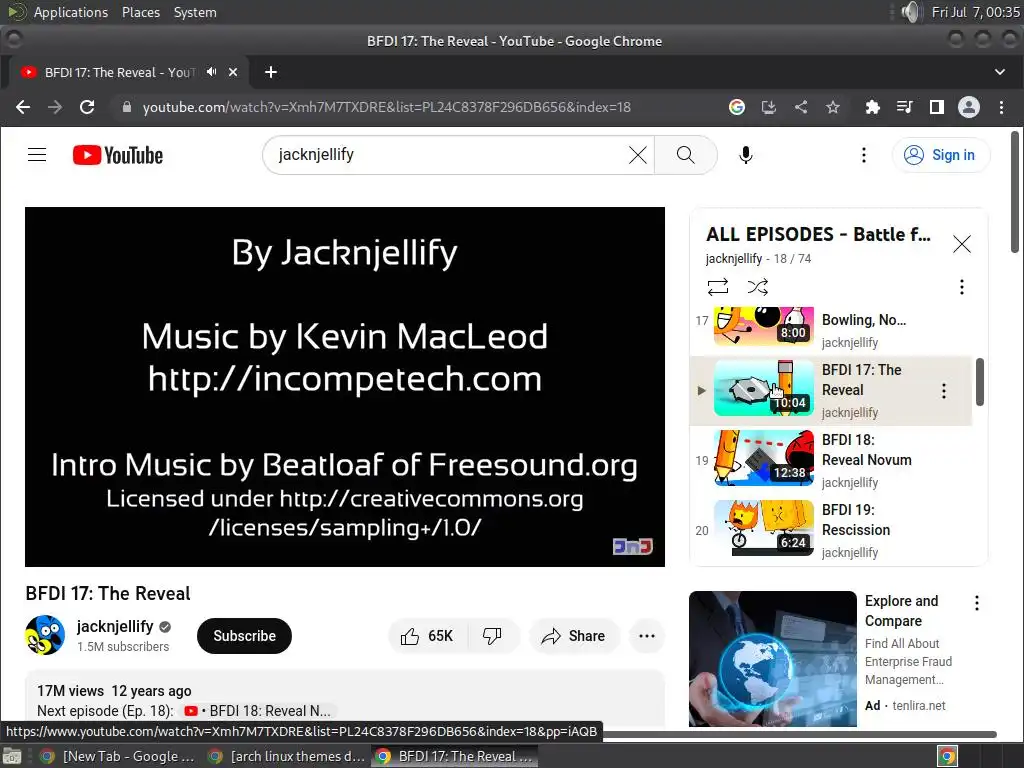
Task: Switch to arch linux themes taskbar window
Action: pos(286,756)
